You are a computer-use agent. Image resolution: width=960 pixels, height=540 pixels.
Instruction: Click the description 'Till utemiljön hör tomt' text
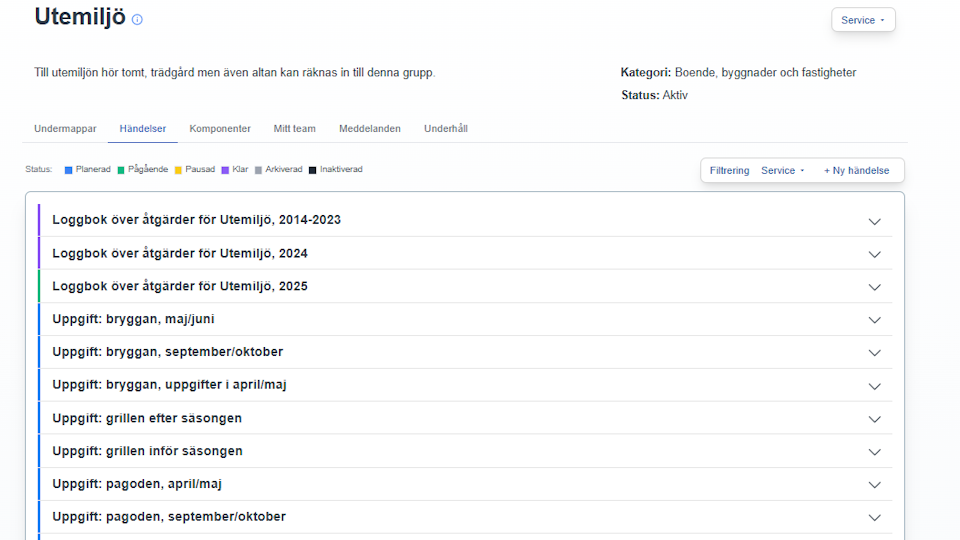(234, 72)
